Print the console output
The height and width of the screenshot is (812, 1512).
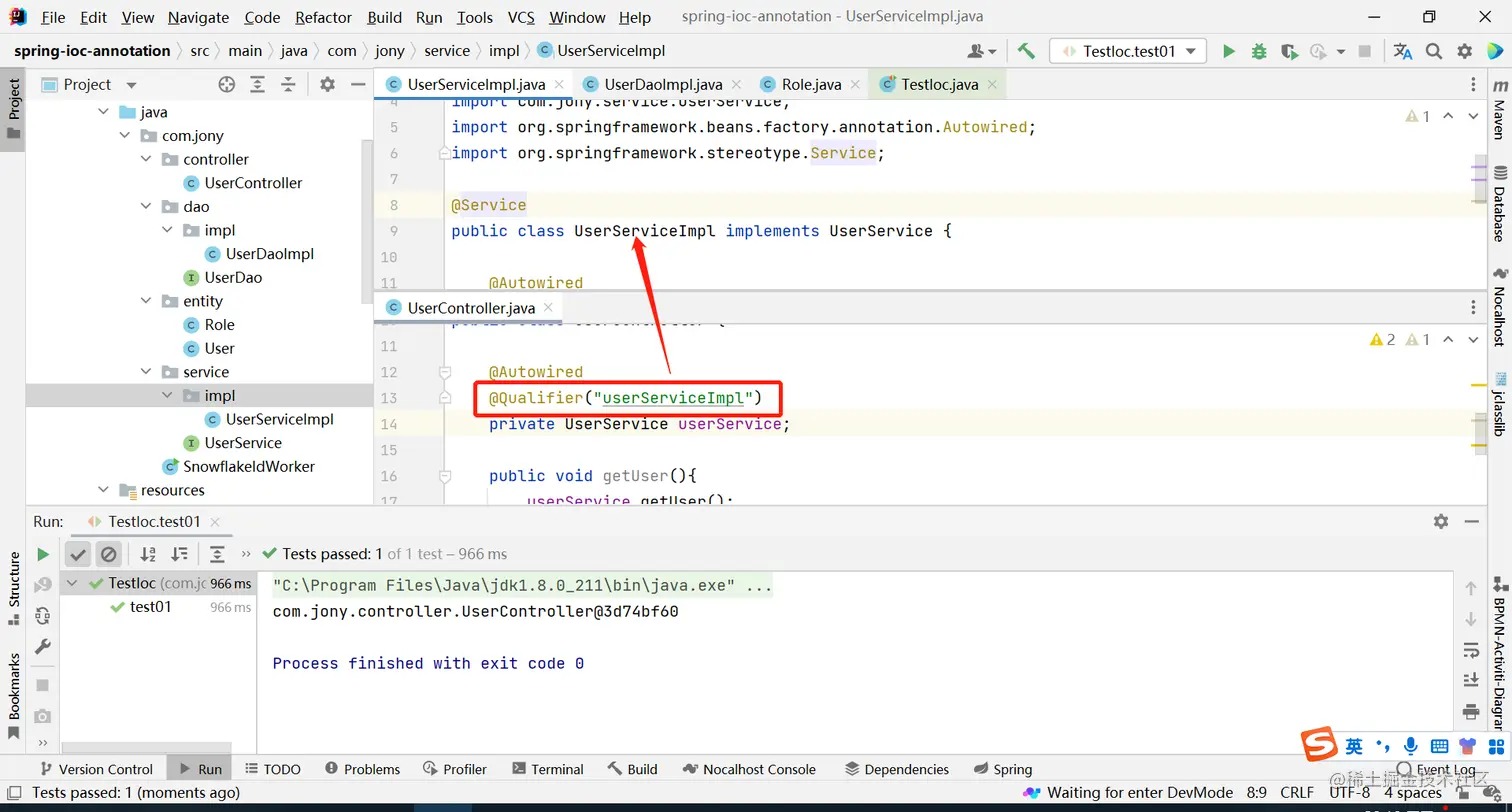click(x=1471, y=712)
